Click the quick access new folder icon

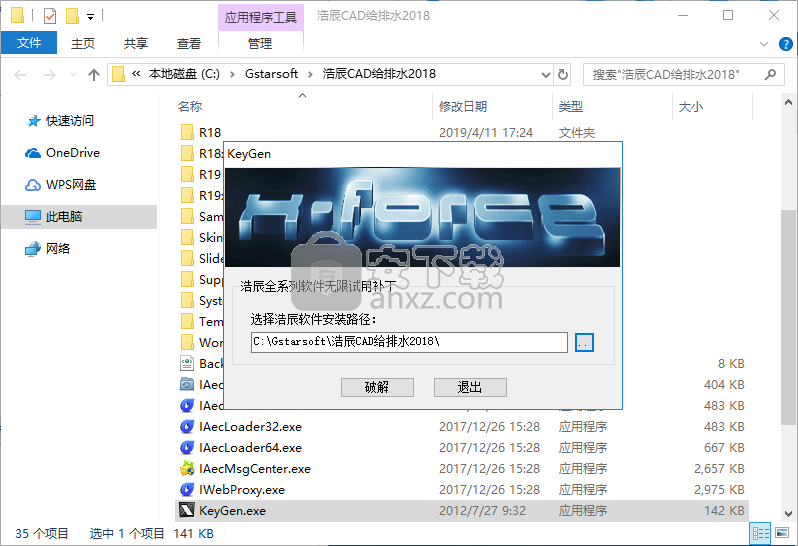coord(72,16)
